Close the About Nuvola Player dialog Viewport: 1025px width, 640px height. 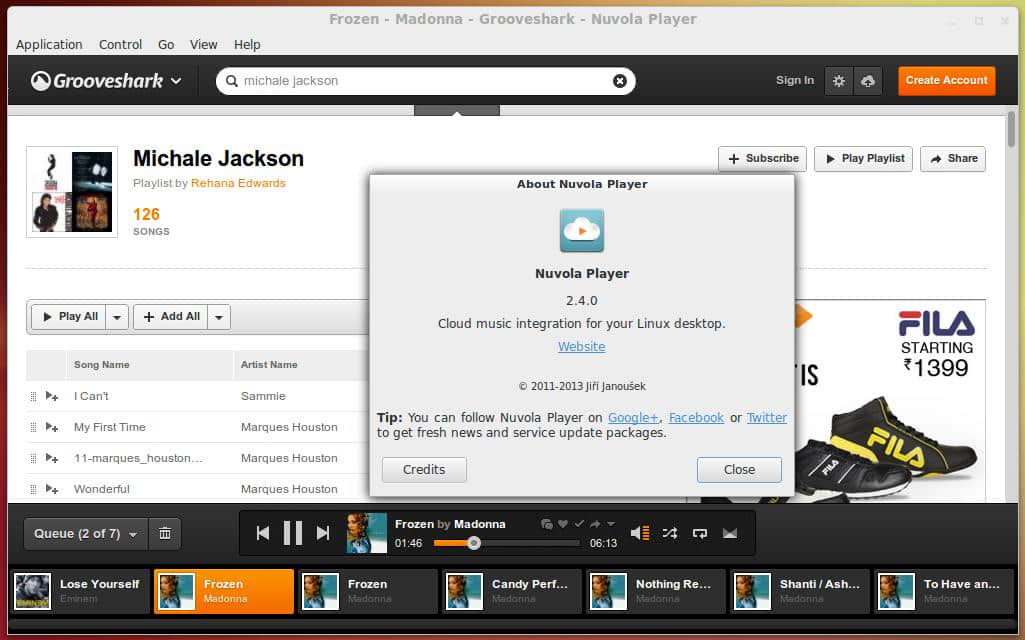pos(739,469)
